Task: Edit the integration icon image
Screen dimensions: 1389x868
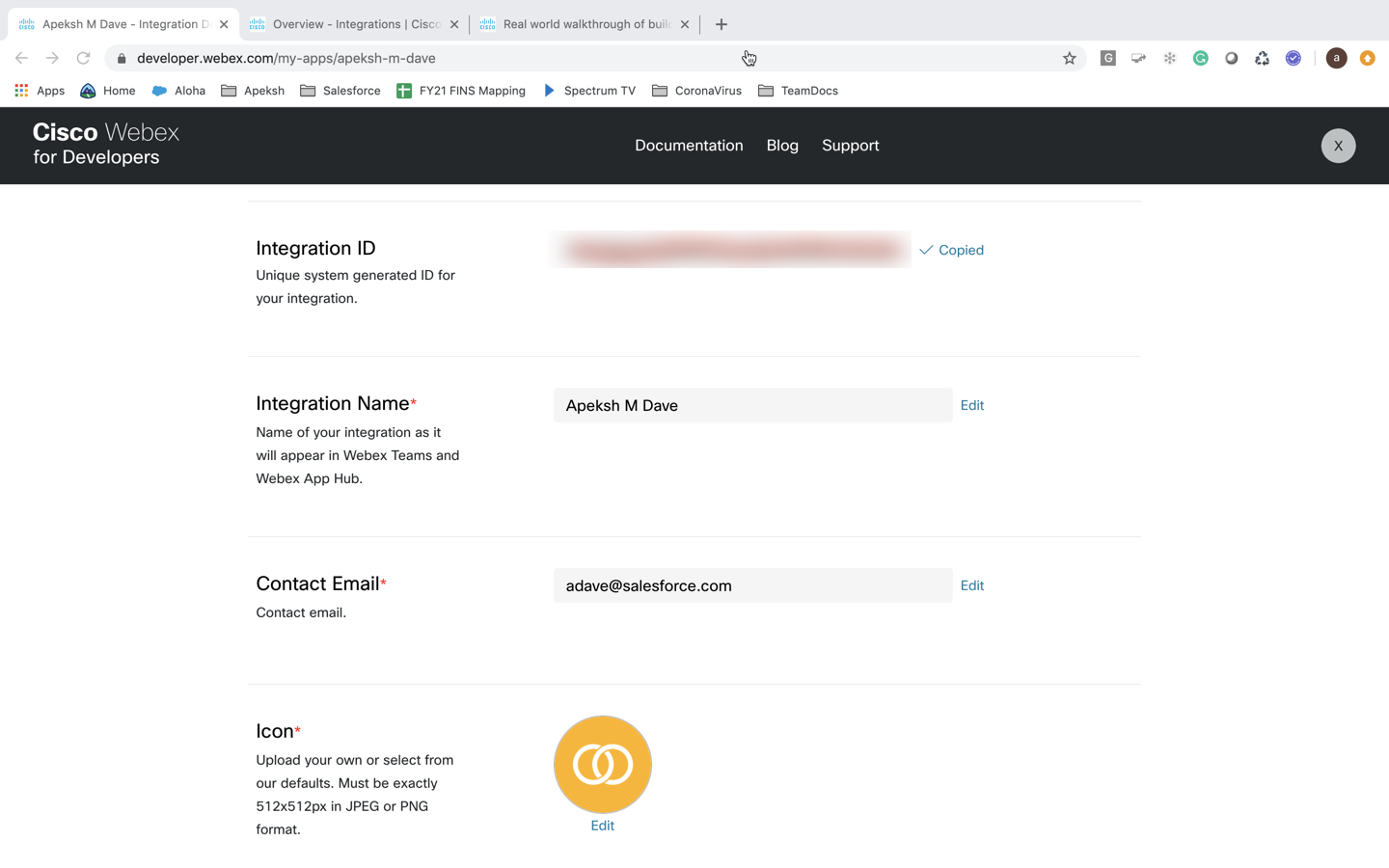Action: [602, 825]
